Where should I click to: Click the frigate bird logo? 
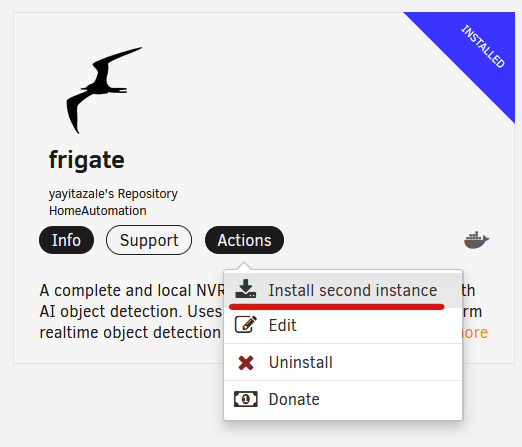tap(104, 90)
